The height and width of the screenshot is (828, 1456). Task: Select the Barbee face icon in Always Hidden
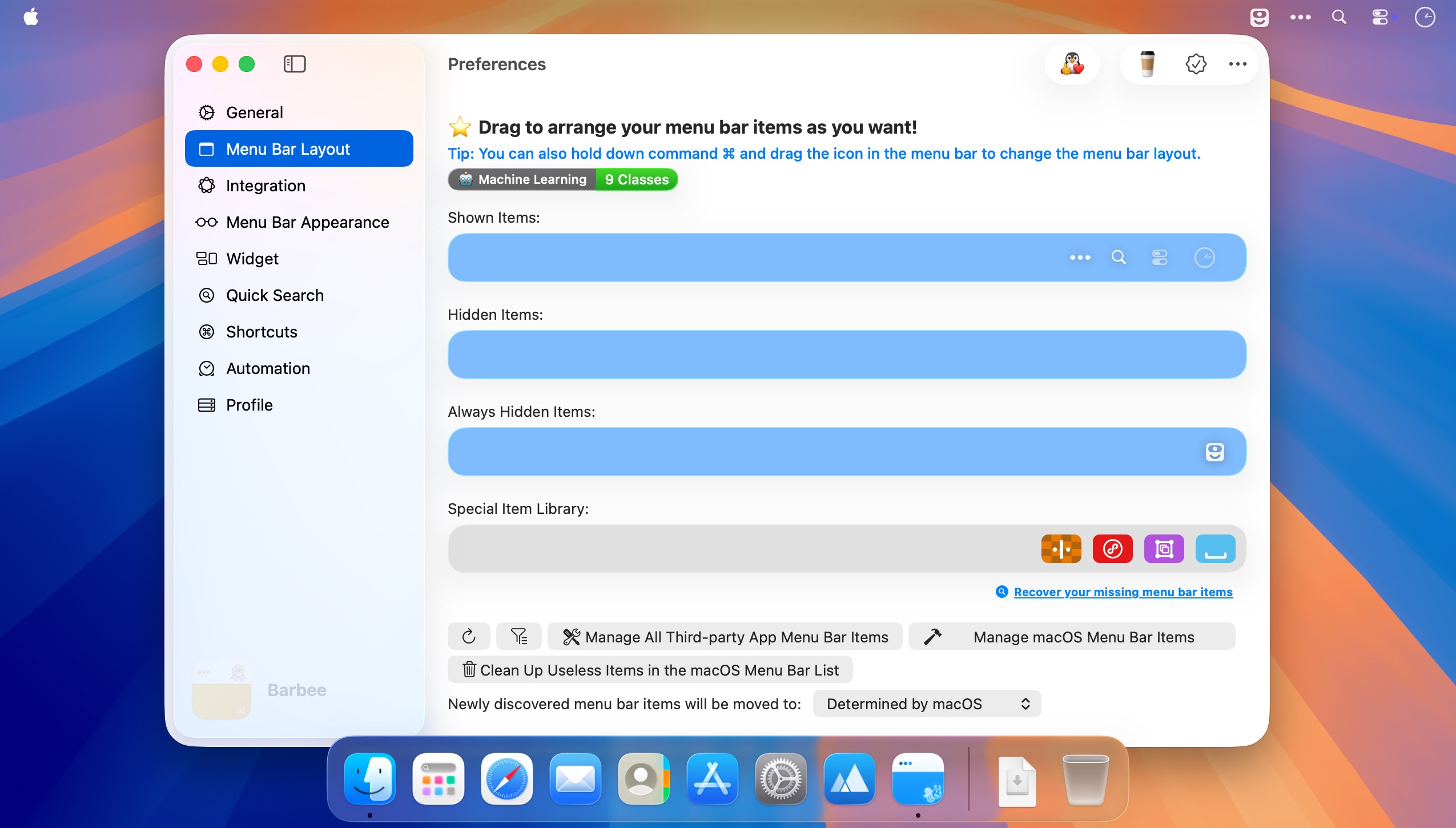(x=1214, y=452)
